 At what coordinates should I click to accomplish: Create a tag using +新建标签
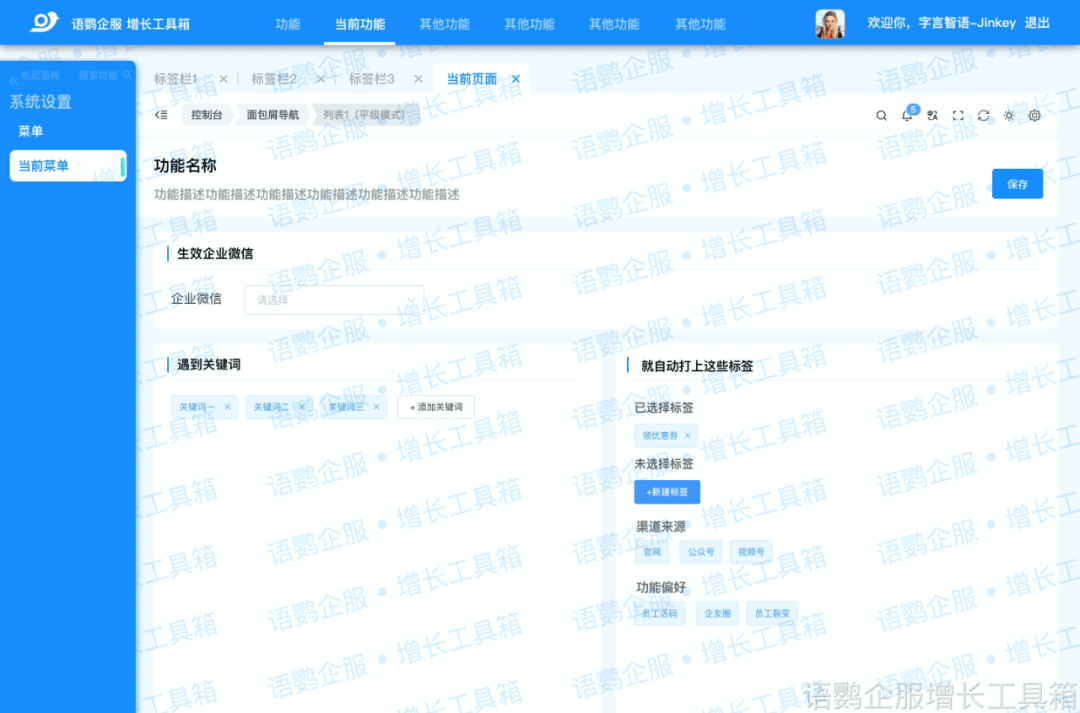pyautogui.click(x=666, y=491)
